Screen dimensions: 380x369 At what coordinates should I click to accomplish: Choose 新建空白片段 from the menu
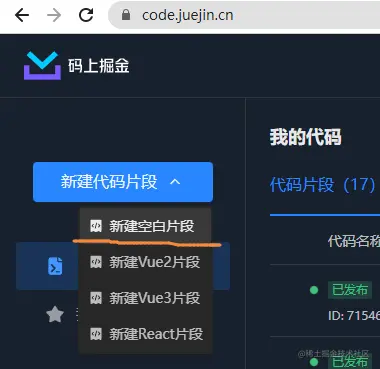pyautogui.click(x=145, y=226)
